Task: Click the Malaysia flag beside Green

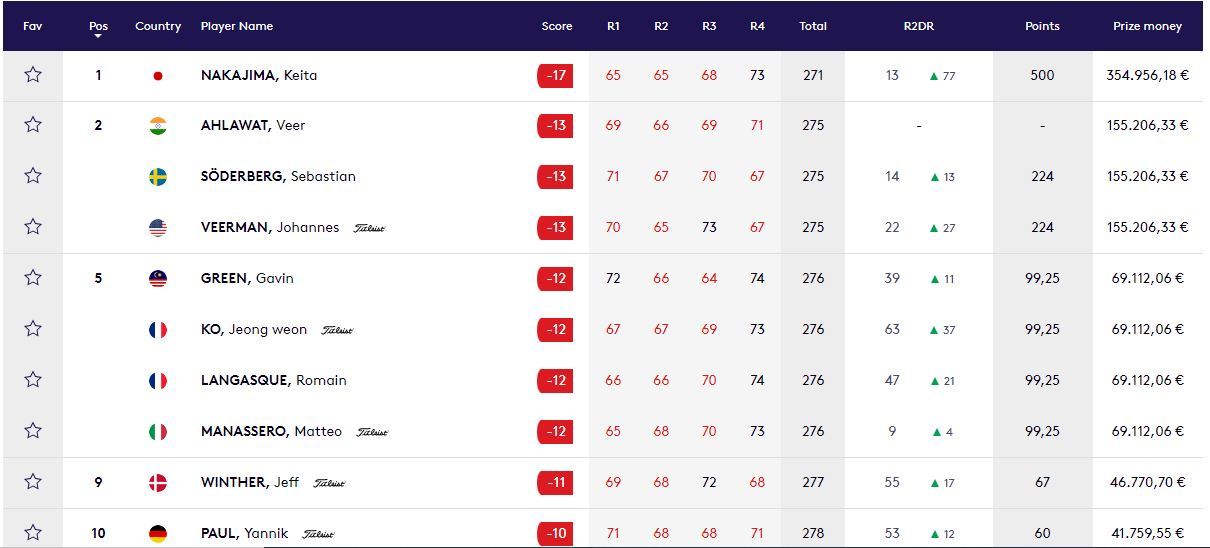Action: coord(158,279)
